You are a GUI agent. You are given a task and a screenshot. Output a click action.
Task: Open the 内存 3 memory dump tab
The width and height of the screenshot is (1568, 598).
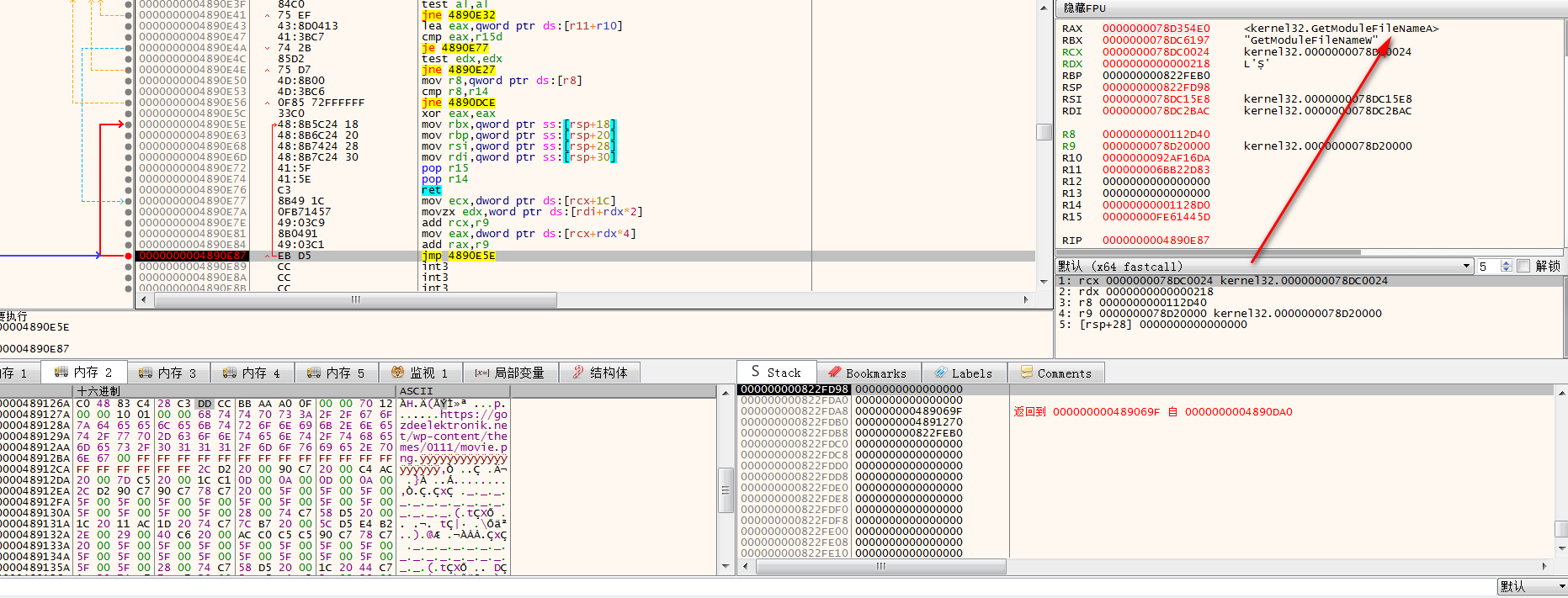point(168,373)
